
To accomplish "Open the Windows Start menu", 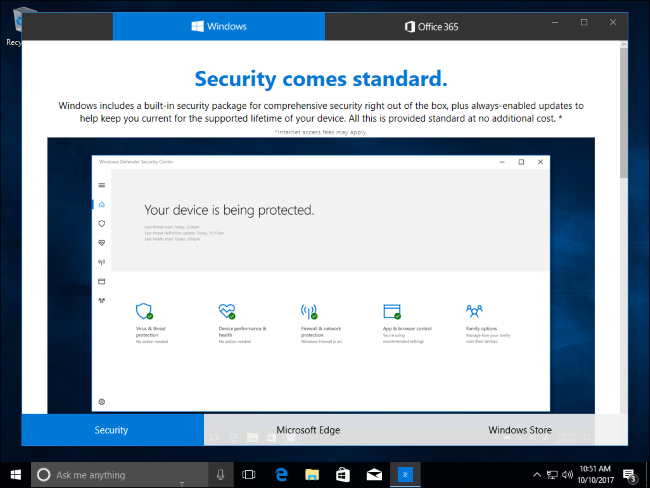I will [x=16, y=475].
